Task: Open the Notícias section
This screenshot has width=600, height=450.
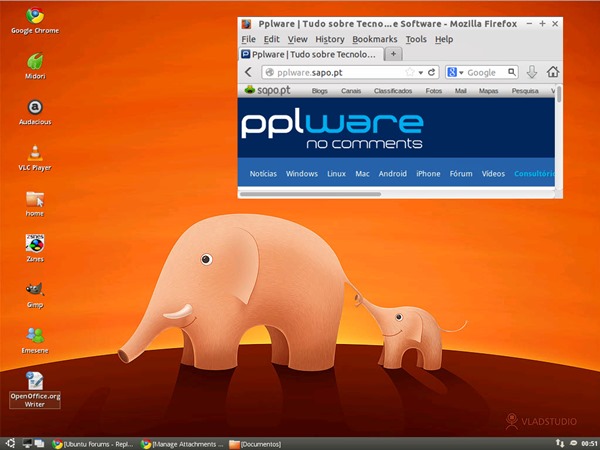Action: click(263, 174)
